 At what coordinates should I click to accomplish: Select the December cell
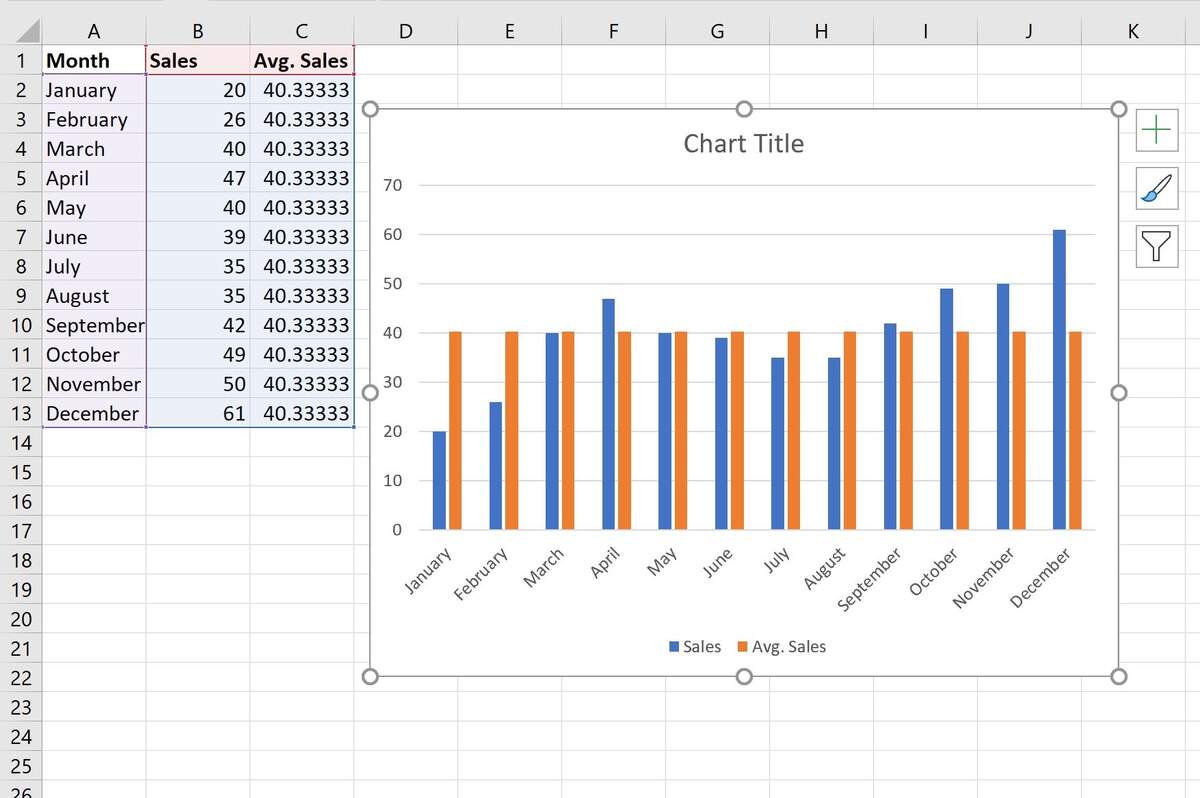(x=94, y=413)
